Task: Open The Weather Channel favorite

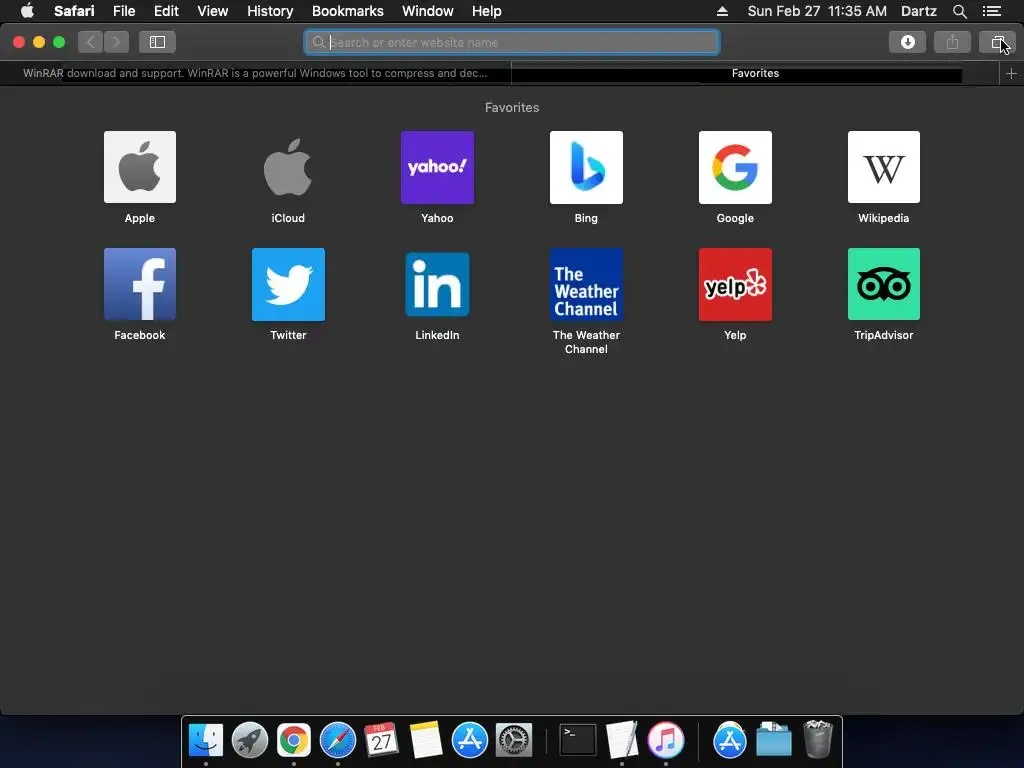Action: (586, 284)
